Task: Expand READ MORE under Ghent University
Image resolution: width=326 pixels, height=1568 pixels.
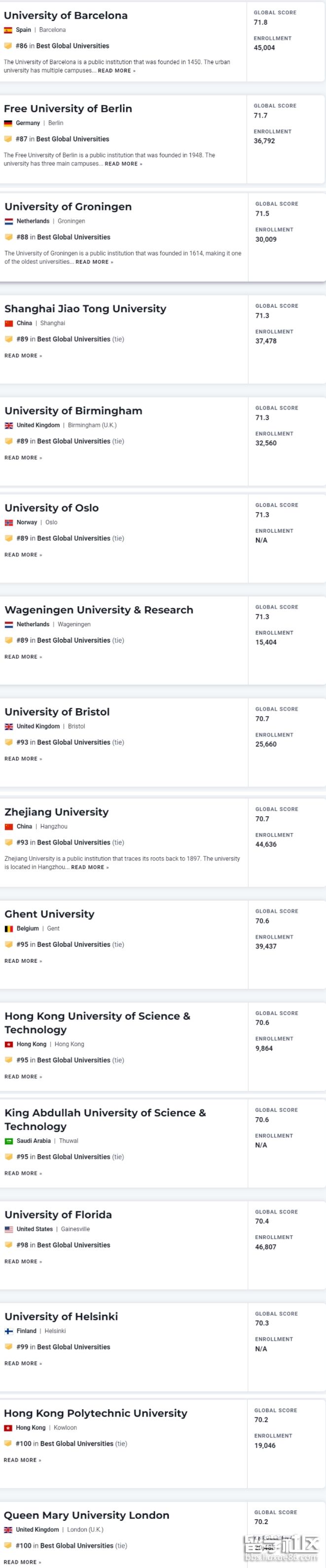Action: pos(23,960)
